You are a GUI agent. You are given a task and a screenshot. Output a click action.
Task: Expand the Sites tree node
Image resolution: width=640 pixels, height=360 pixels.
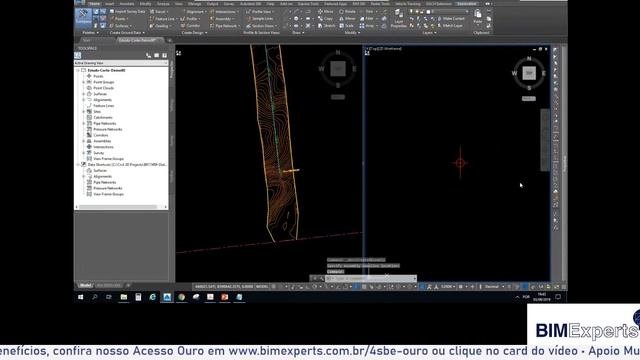click(x=84, y=111)
